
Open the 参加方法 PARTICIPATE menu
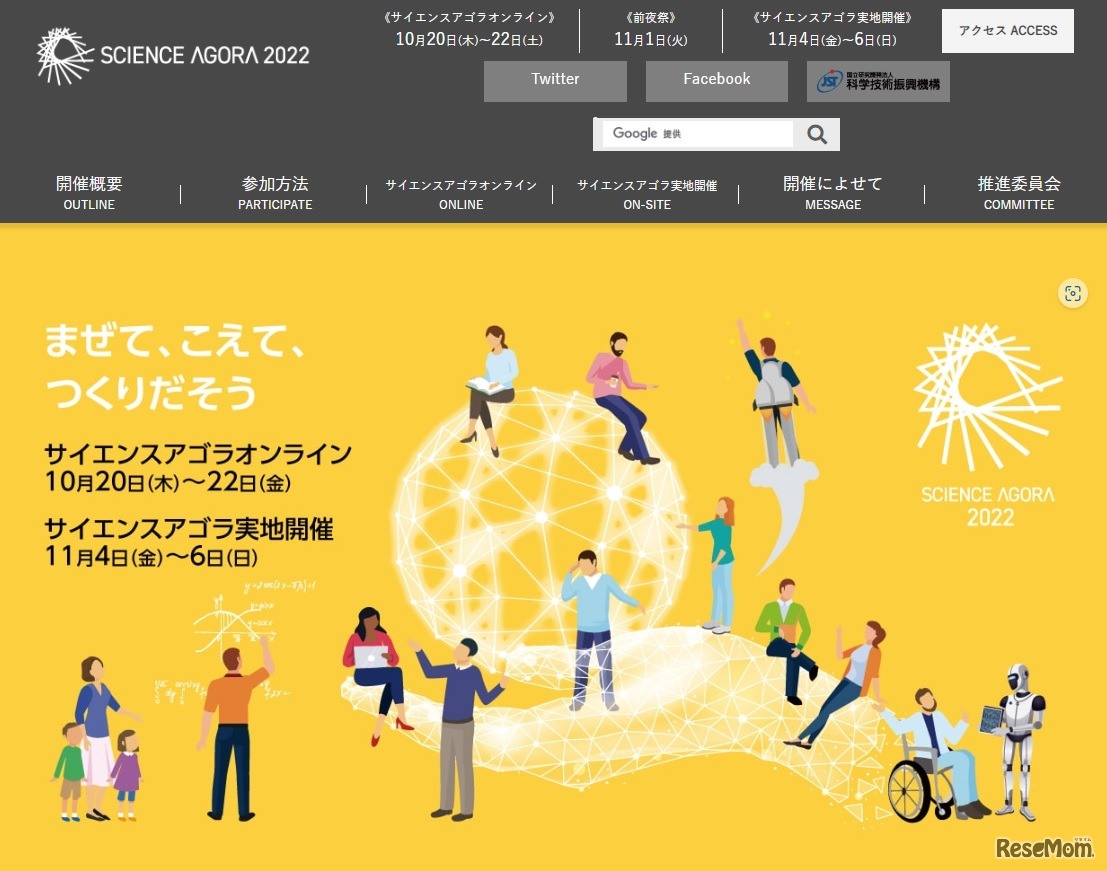click(x=275, y=193)
